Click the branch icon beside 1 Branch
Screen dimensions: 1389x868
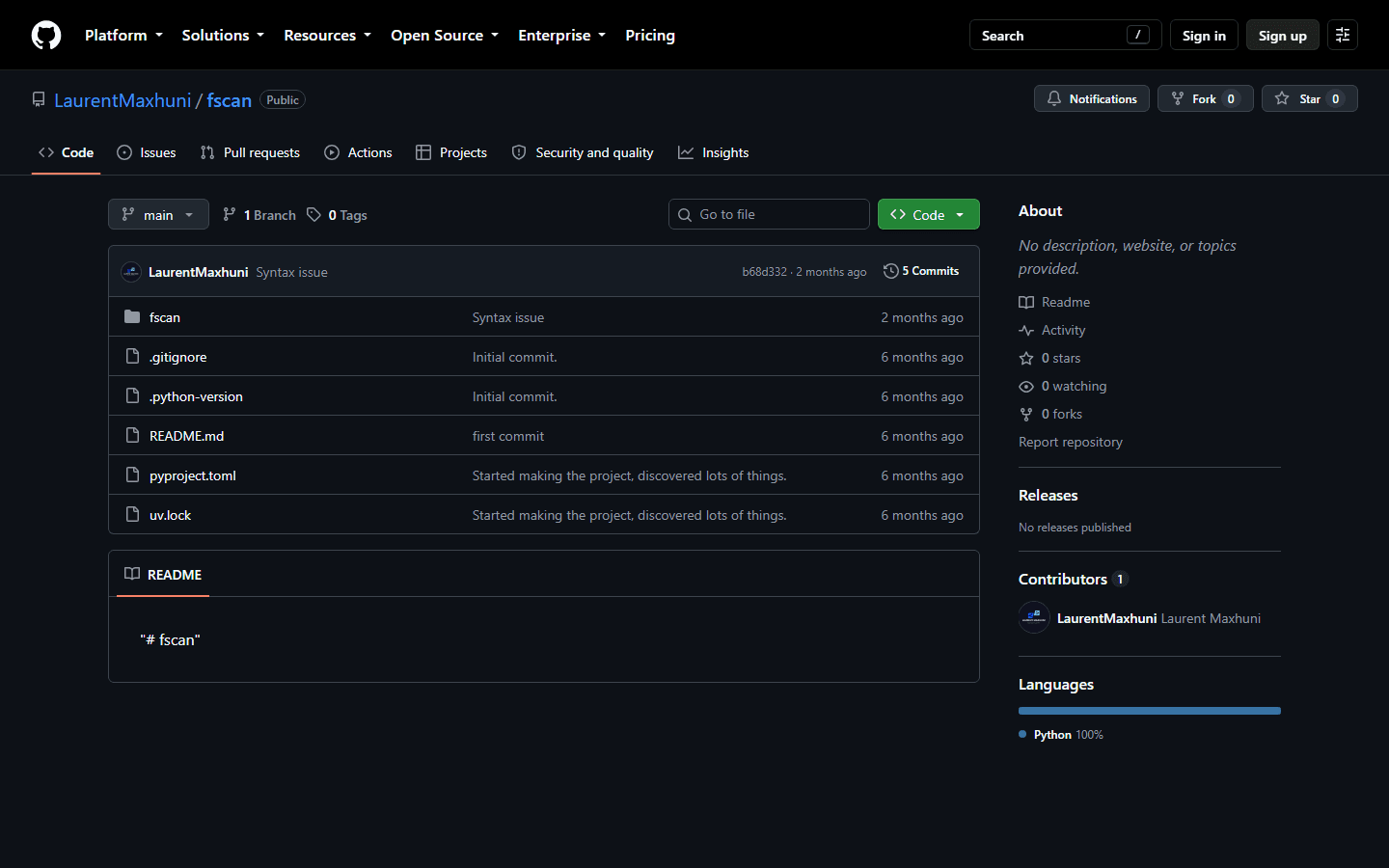coord(230,214)
